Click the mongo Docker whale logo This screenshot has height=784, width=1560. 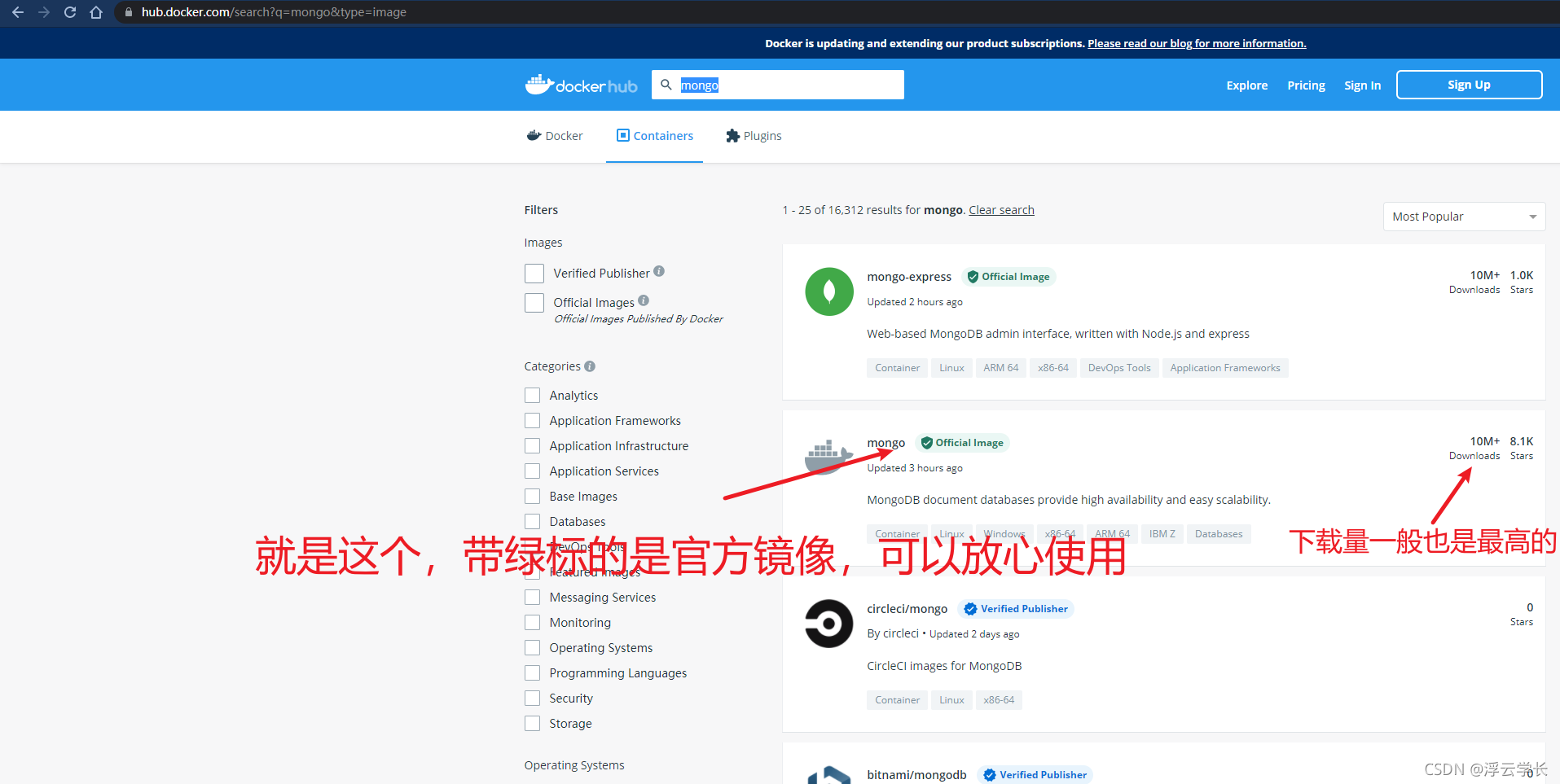coord(829,457)
